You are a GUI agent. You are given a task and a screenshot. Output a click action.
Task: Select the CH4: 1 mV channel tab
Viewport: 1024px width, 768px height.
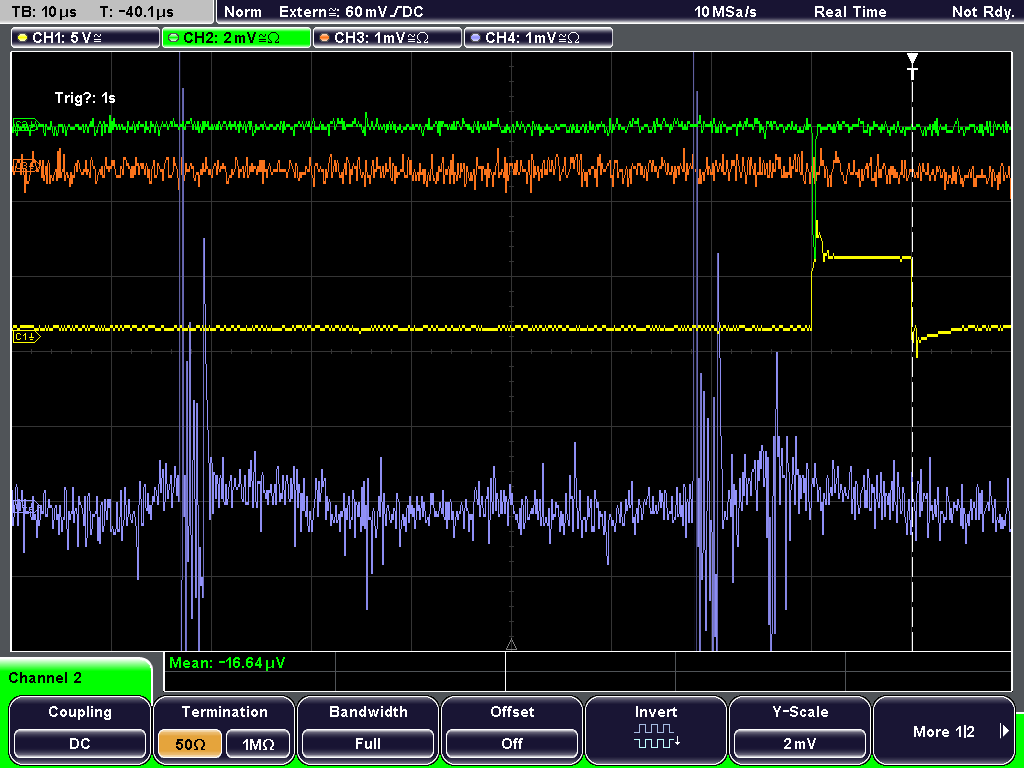[538, 38]
